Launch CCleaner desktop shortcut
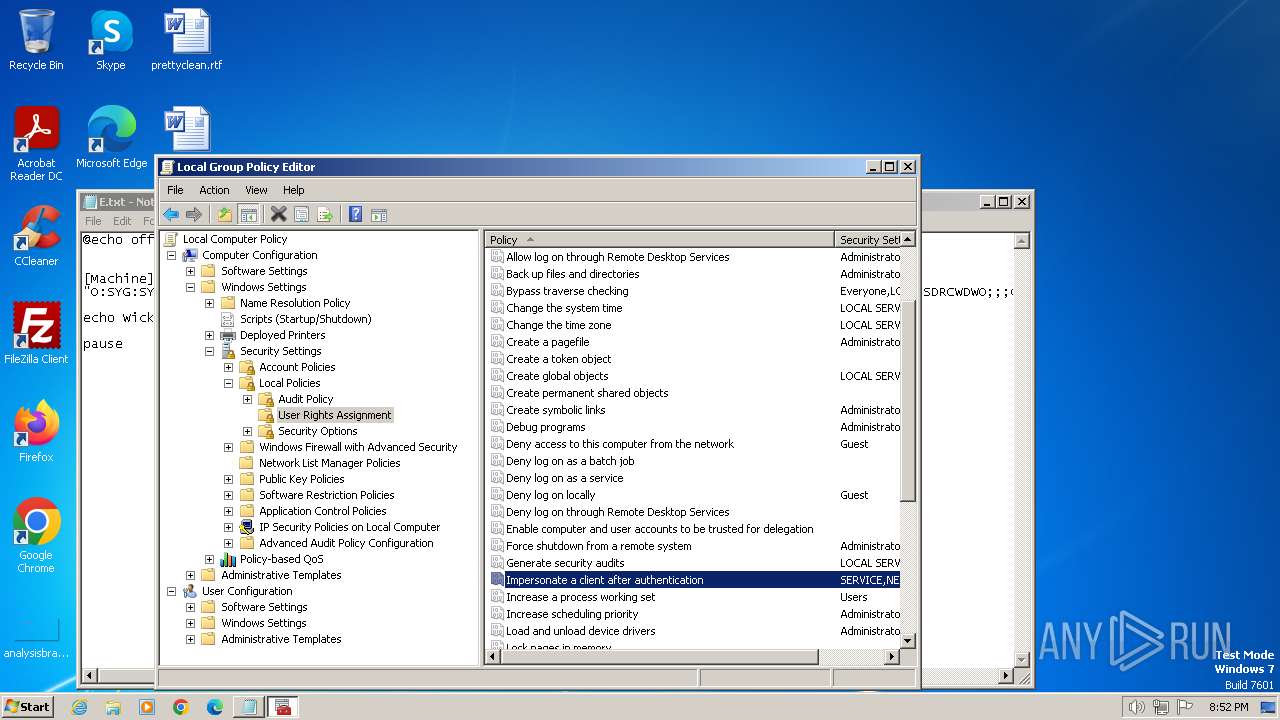1280x720 pixels. point(36,236)
